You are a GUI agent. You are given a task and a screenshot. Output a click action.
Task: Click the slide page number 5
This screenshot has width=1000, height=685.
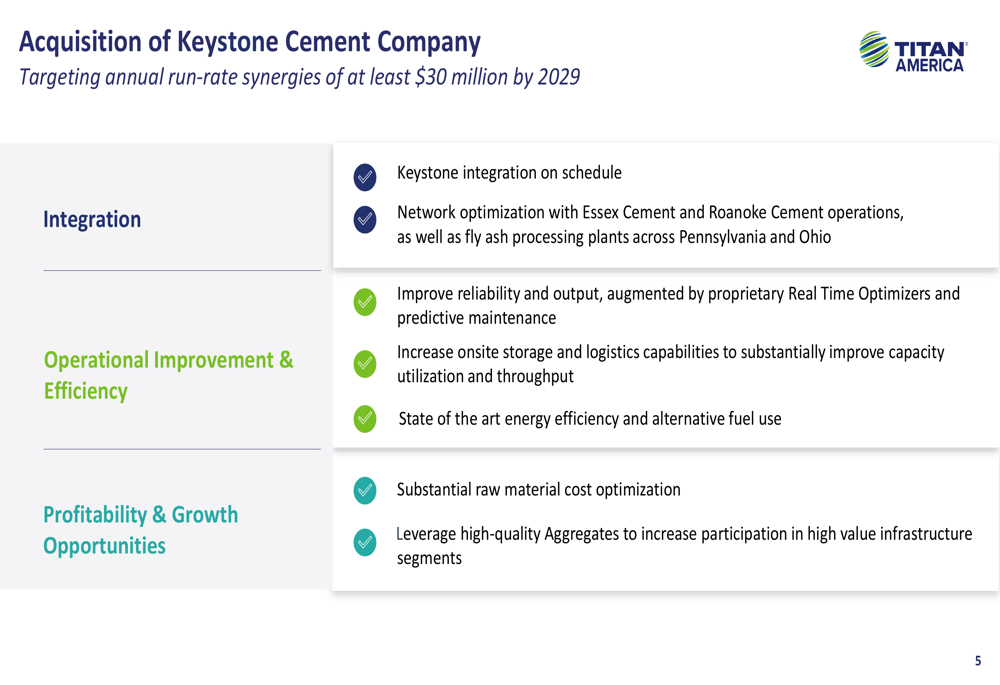(978, 661)
